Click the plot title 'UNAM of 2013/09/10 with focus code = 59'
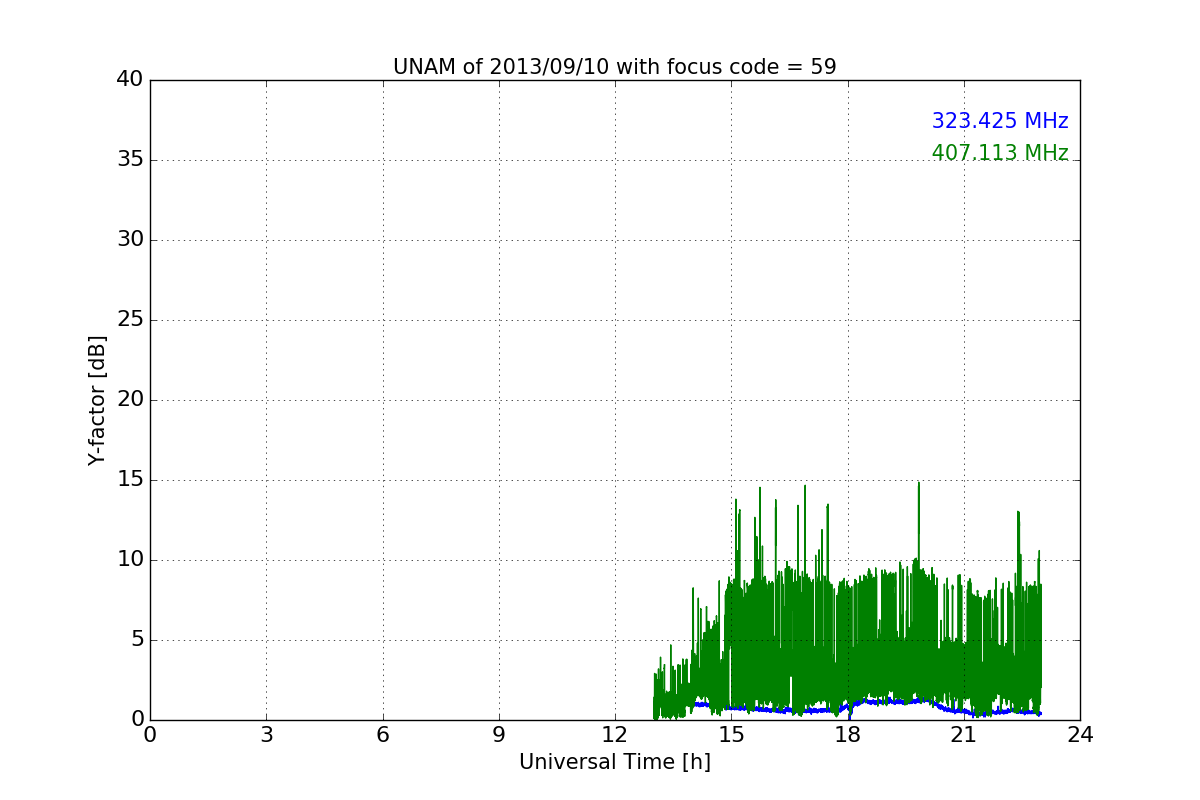The image size is (1200, 800). click(x=614, y=67)
